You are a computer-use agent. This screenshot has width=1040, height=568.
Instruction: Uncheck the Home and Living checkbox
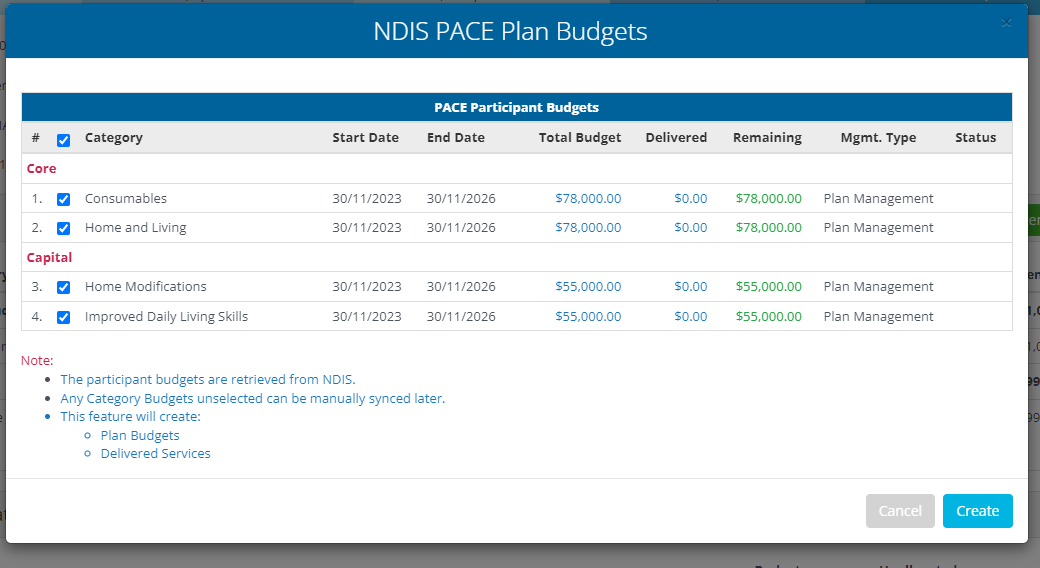pyautogui.click(x=64, y=228)
